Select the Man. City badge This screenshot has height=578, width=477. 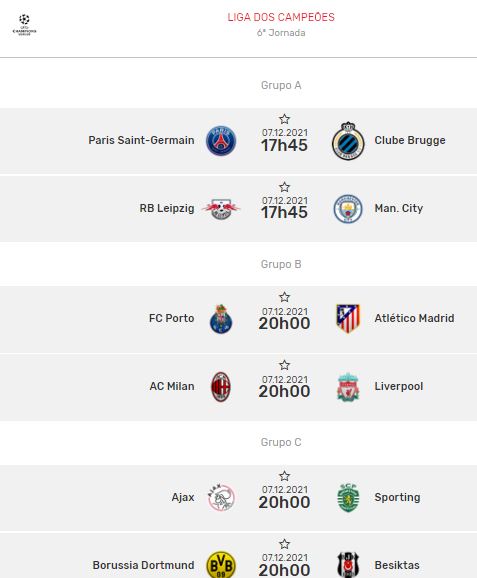(x=348, y=209)
